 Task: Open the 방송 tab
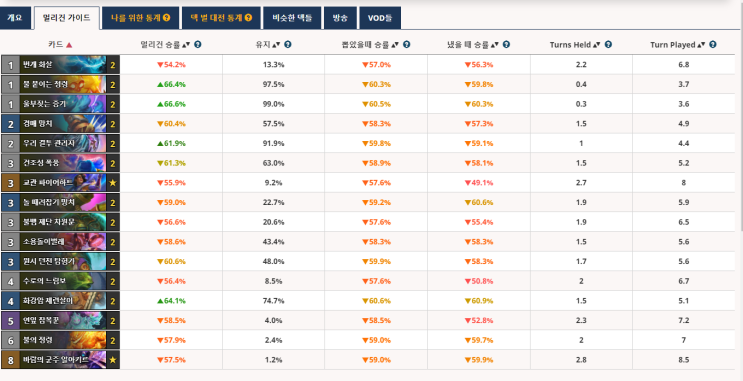tap(340, 18)
